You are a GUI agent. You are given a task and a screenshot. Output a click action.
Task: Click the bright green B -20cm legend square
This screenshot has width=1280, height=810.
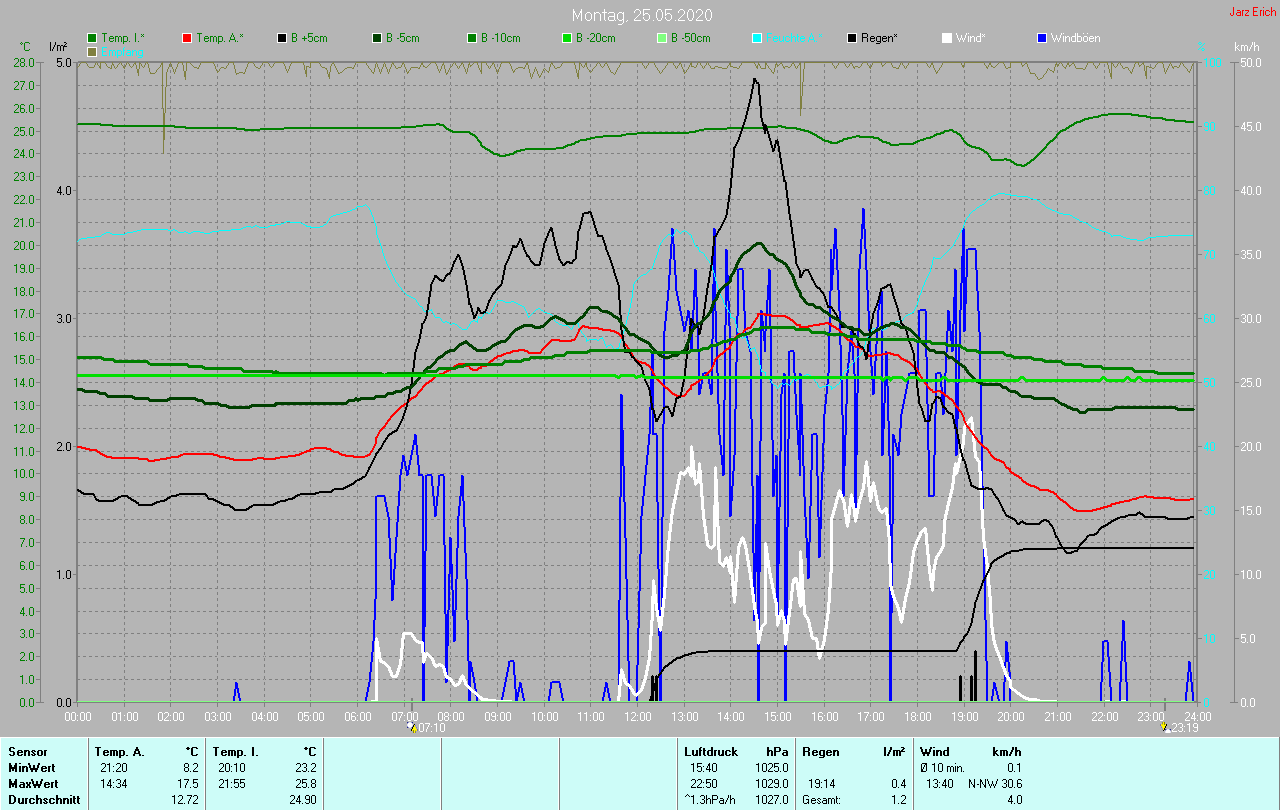tap(567, 38)
